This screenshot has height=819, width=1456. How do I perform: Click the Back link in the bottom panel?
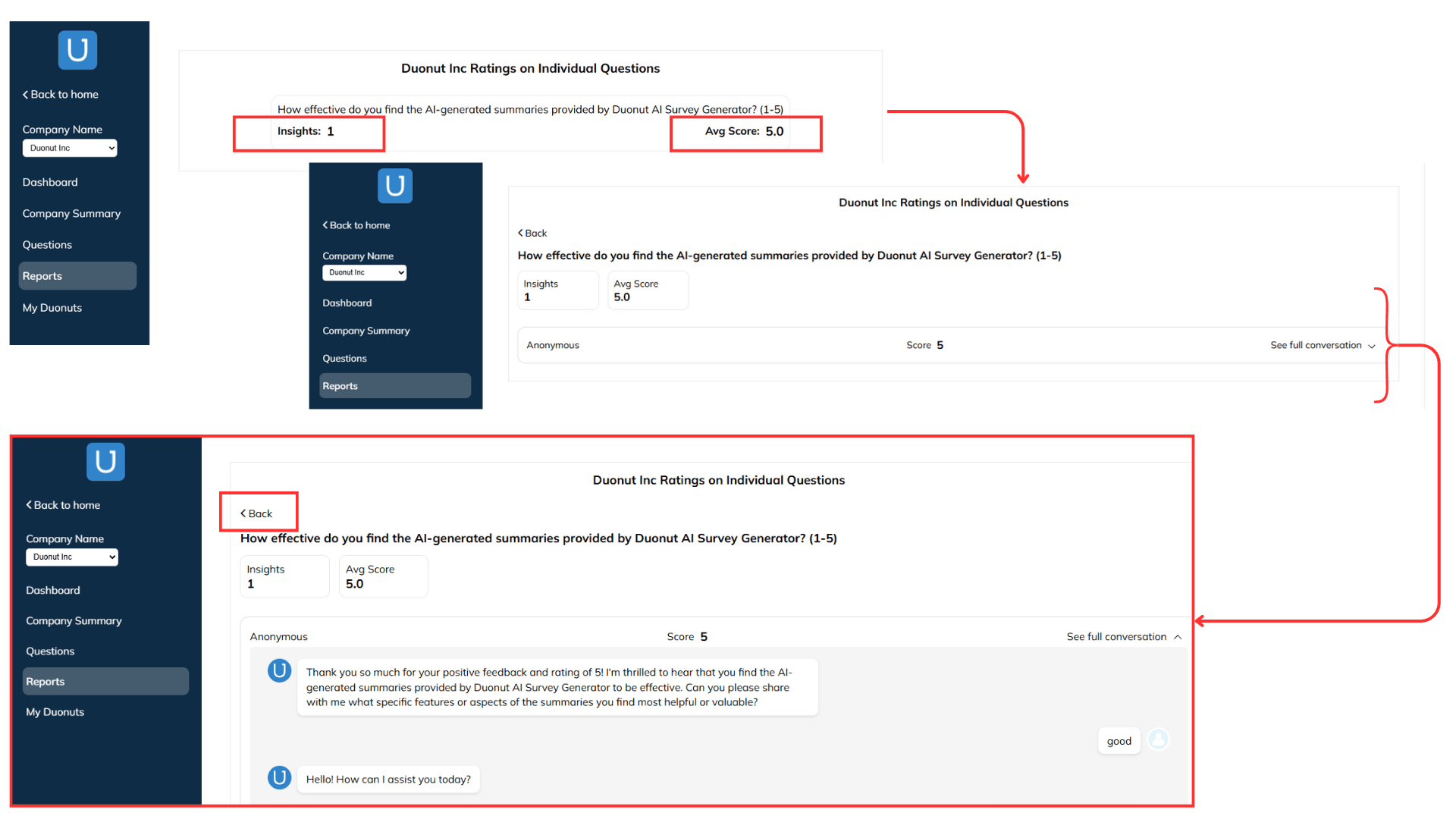tap(256, 513)
